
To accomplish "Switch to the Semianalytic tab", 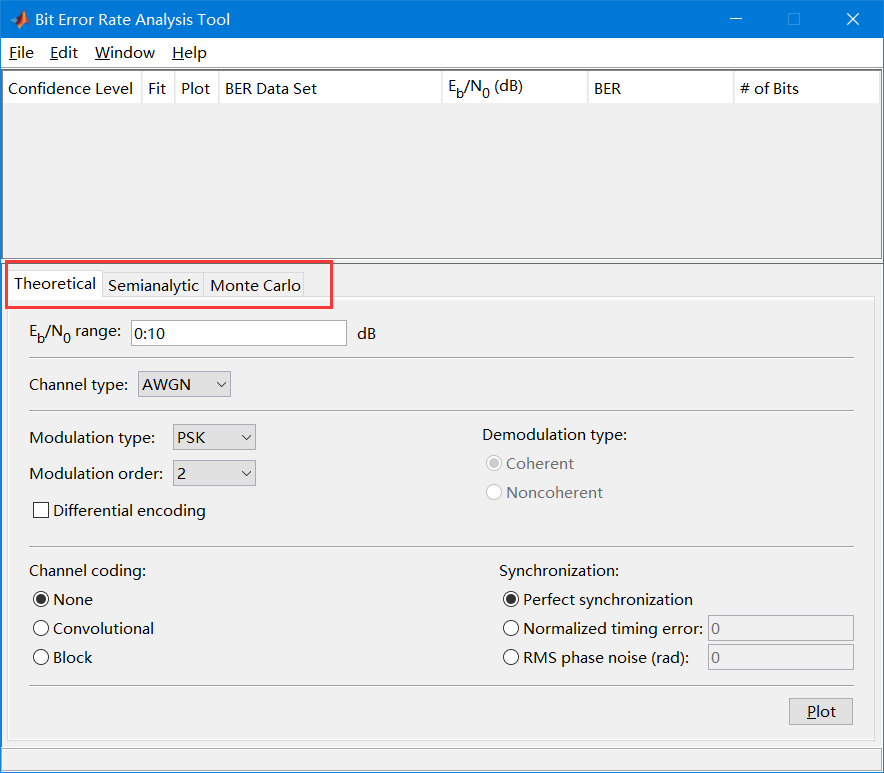I will click(153, 285).
